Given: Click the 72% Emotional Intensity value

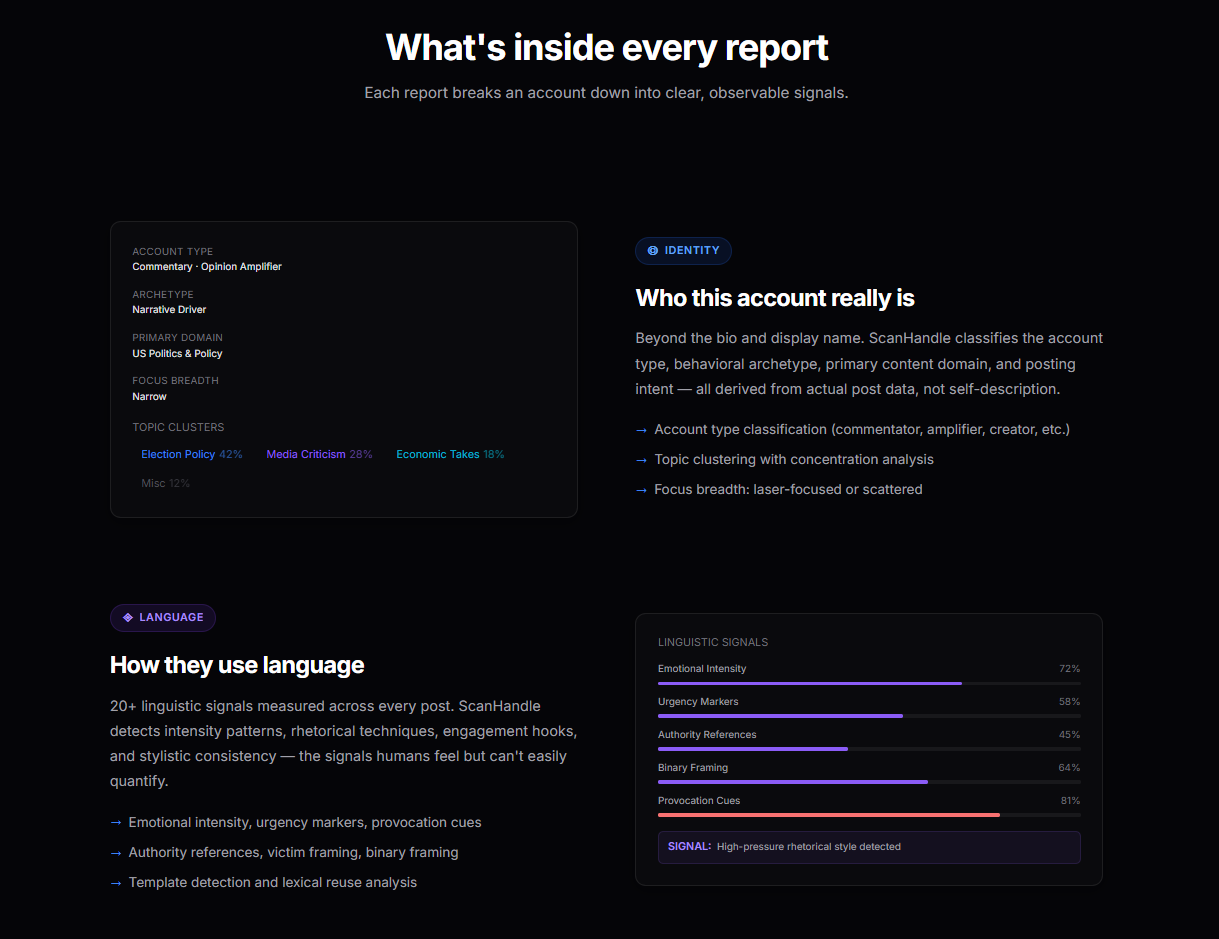Looking at the screenshot, I should (1070, 669).
